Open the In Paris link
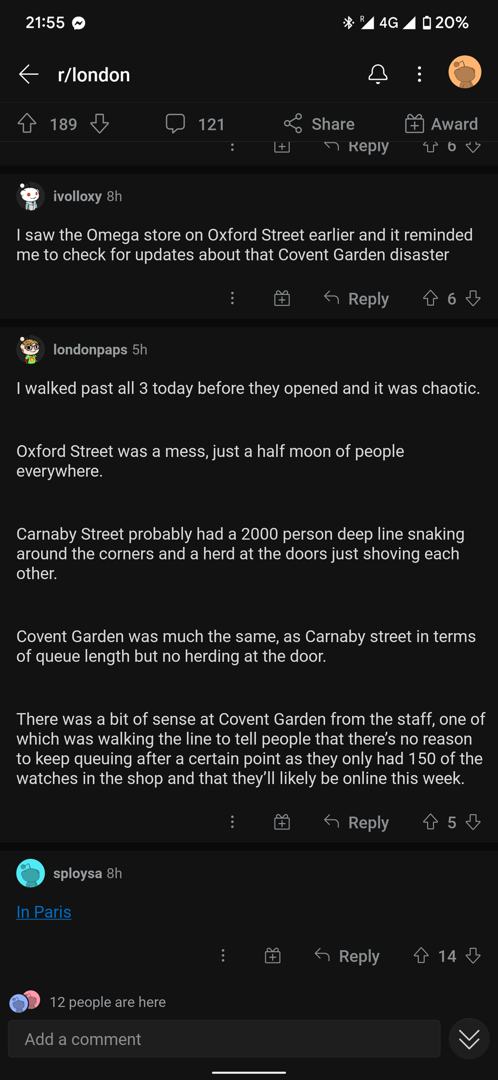Screen dimensions: 498x1080 click(43, 912)
